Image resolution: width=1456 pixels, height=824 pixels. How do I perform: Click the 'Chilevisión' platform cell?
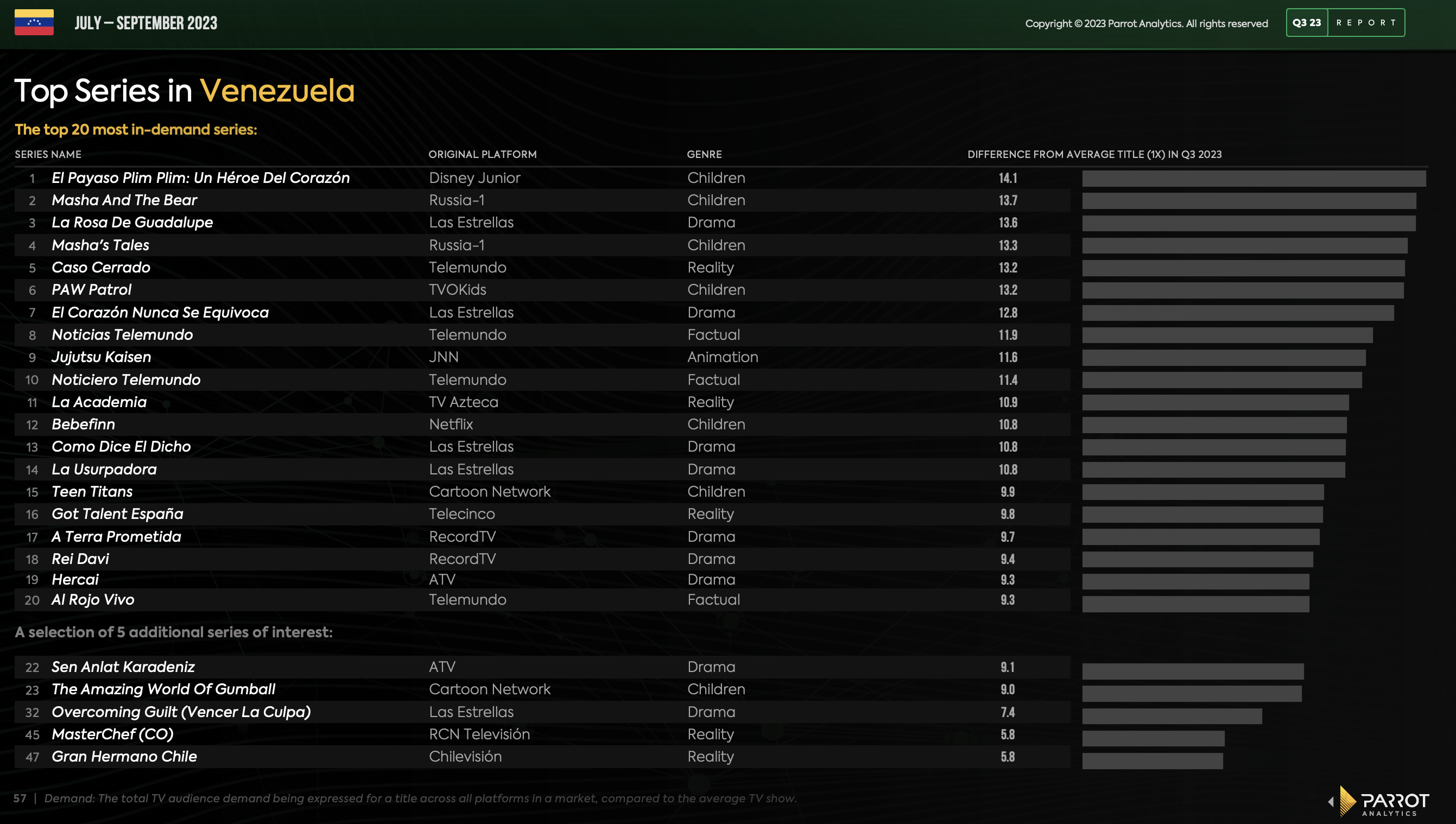tap(465, 757)
